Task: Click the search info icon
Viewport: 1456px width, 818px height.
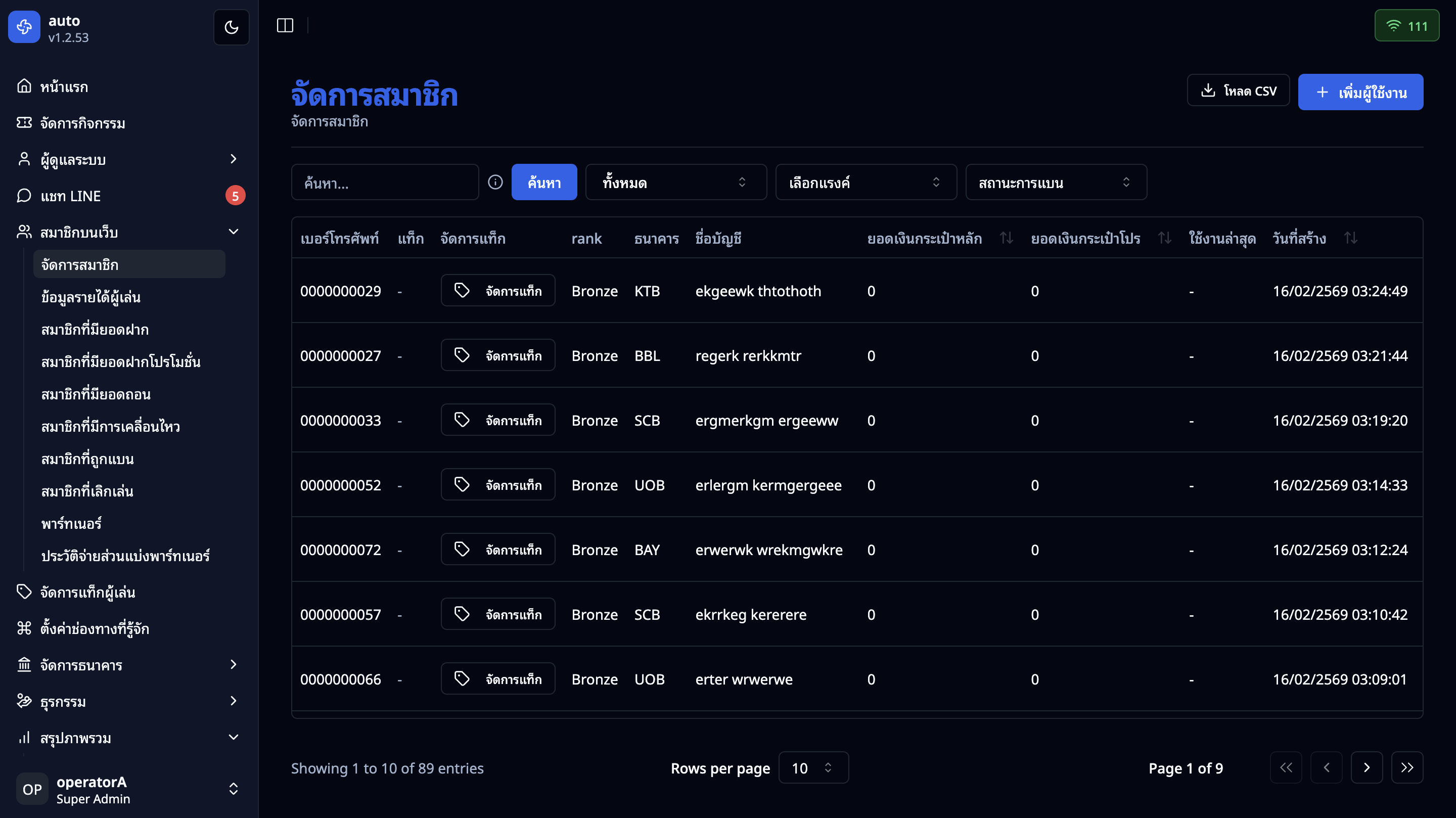Action: pyautogui.click(x=495, y=182)
